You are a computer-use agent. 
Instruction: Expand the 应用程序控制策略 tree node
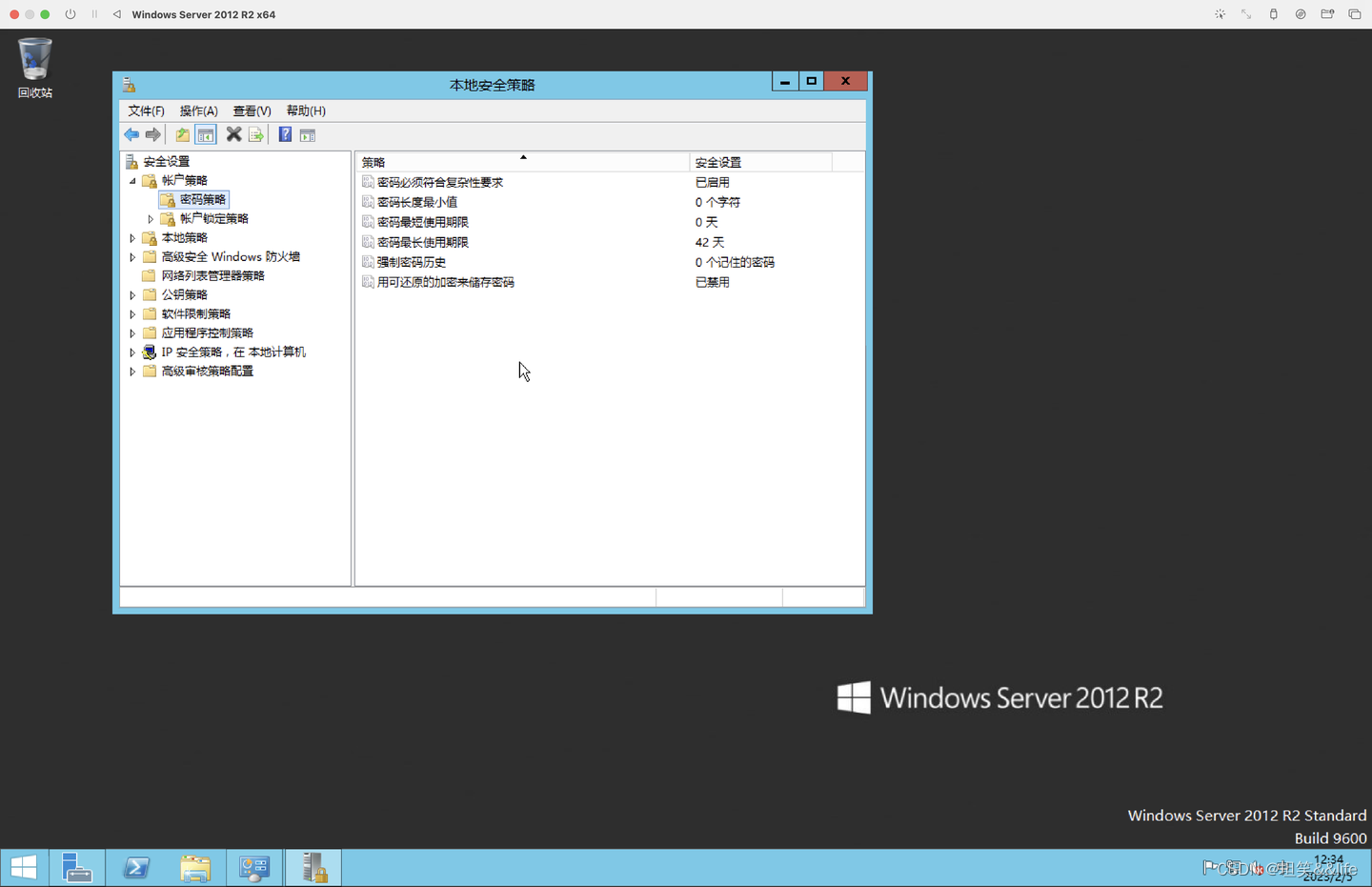pos(132,333)
